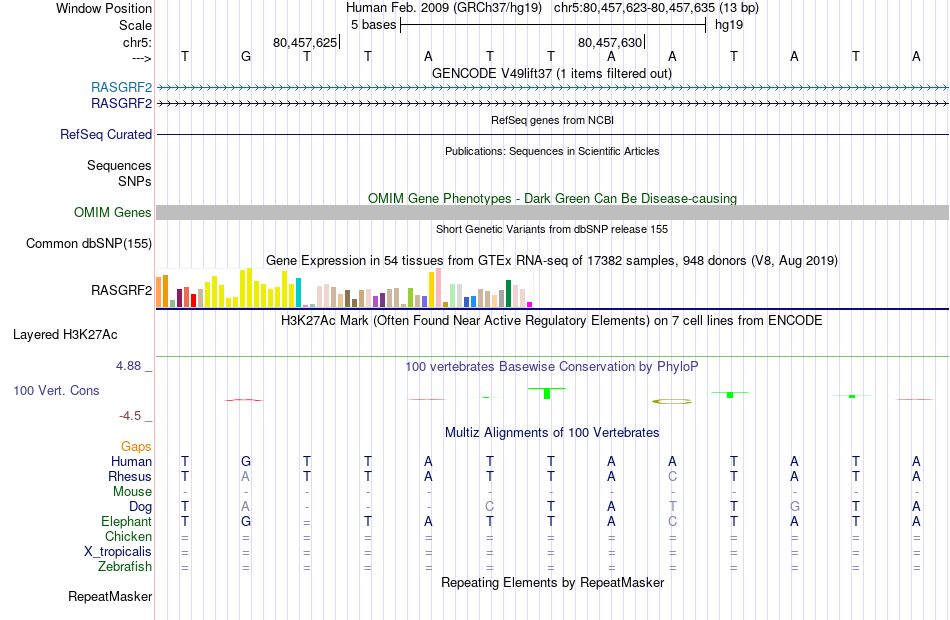The height and width of the screenshot is (620, 950).
Task: Click the Dog row's gray G base
Action: coord(794,506)
